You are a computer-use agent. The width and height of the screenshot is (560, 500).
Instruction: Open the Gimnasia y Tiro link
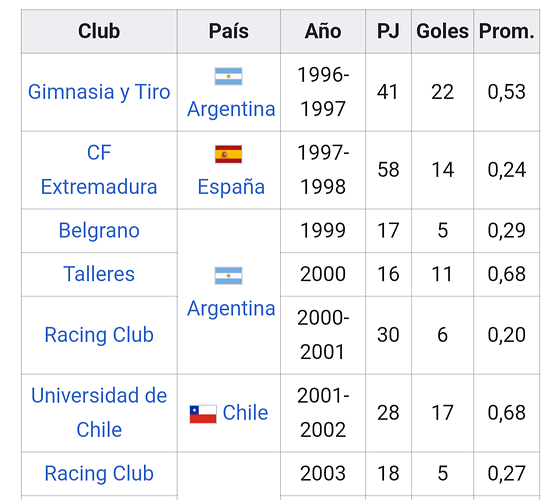click(99, 92)
